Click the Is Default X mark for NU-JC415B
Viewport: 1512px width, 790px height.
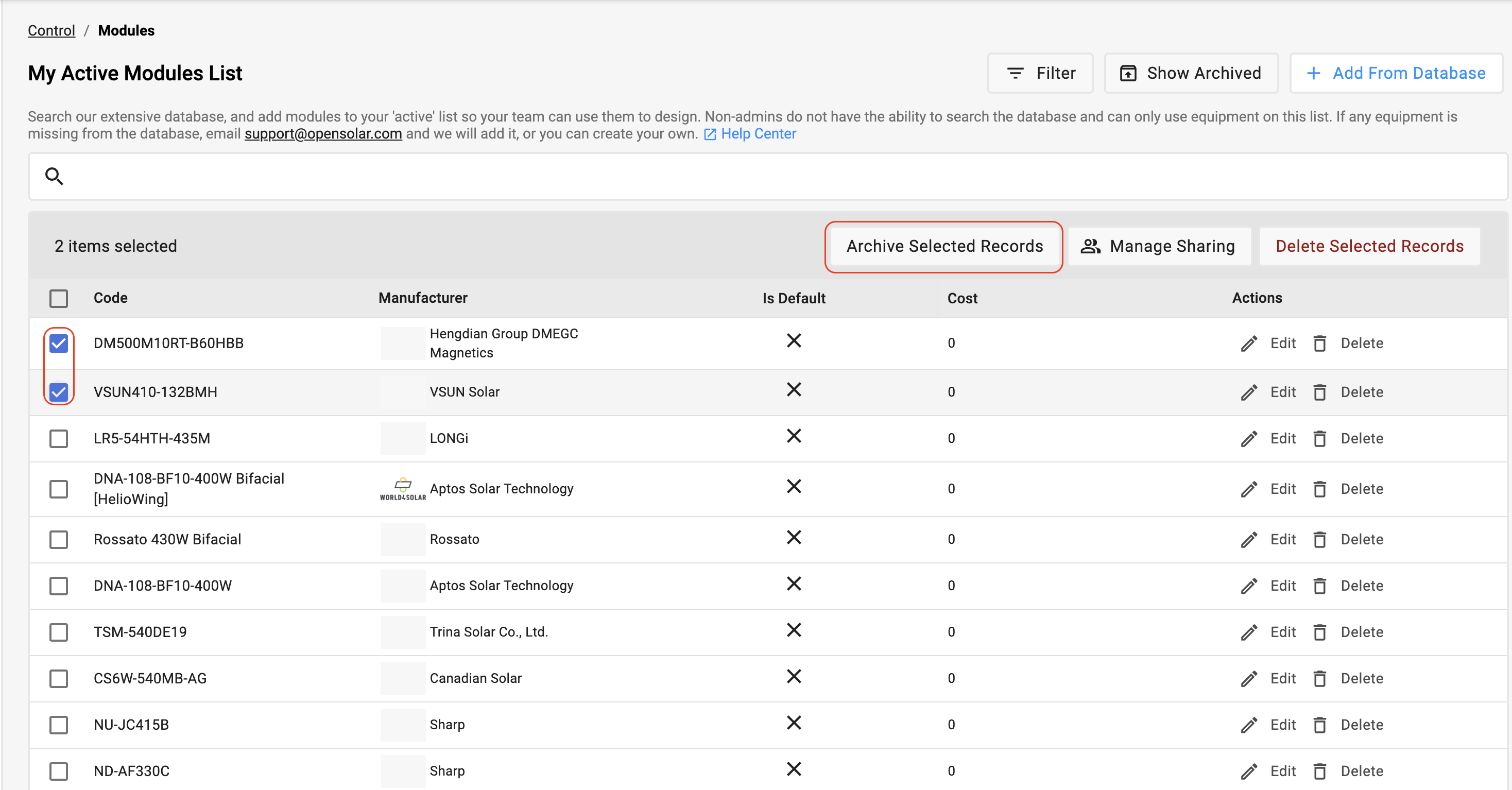(794, 723)
